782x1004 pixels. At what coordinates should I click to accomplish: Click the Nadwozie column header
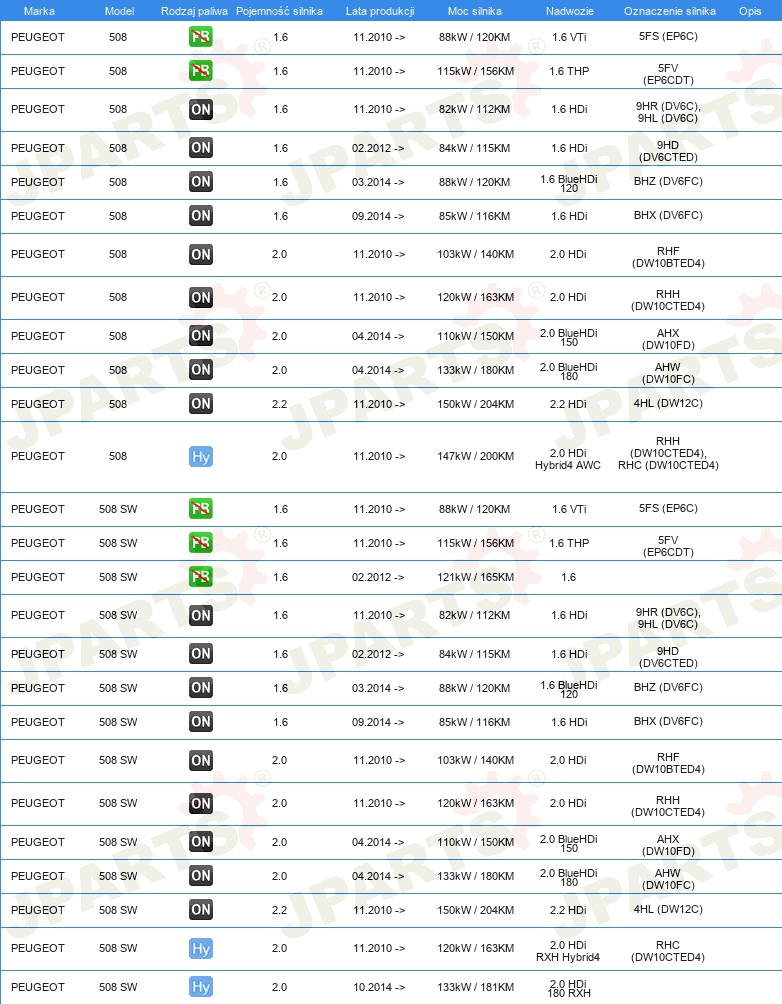tap(569, 11)
